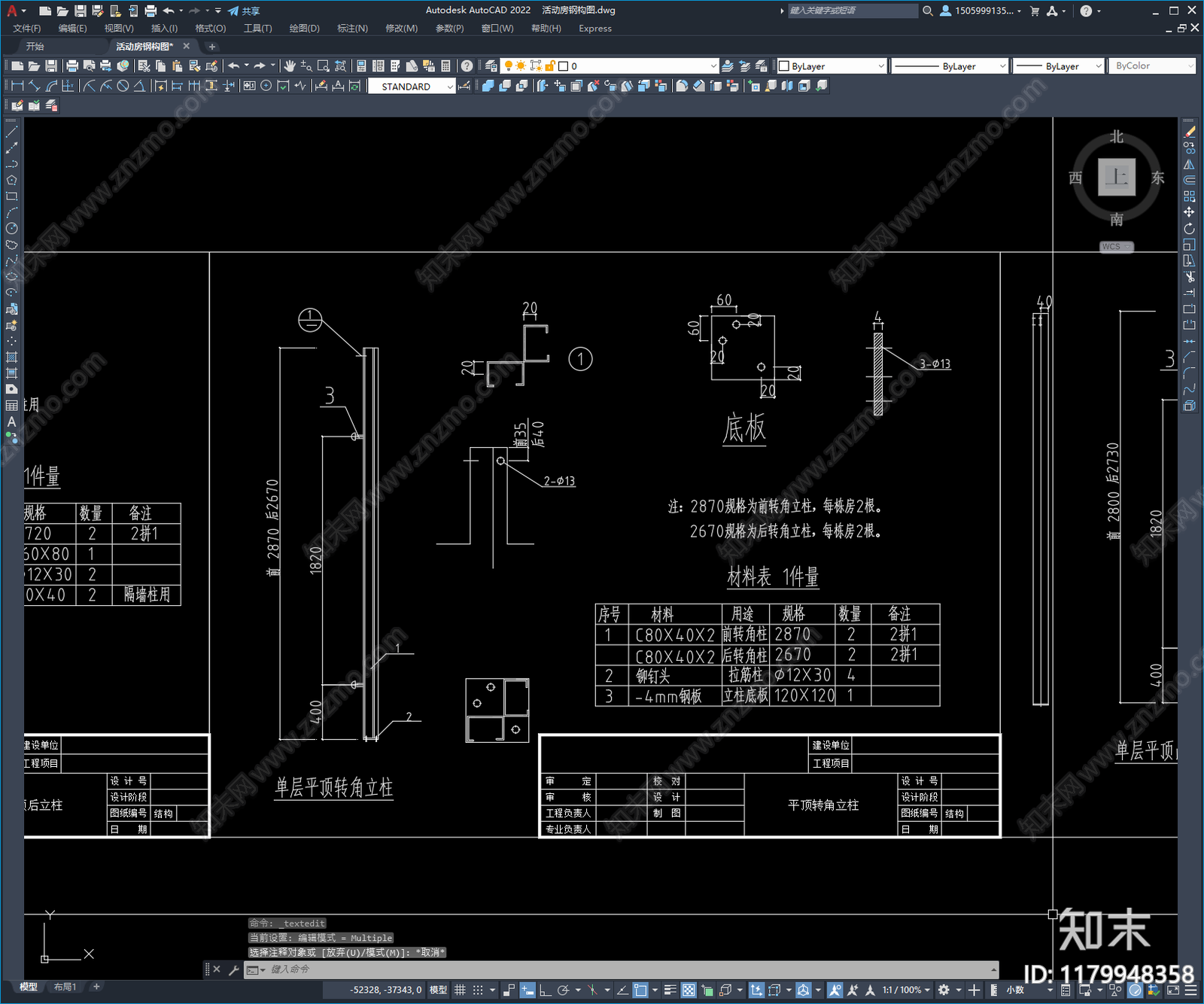
Task: Open the ByColor plot style dropdown
Action: 1152,66
